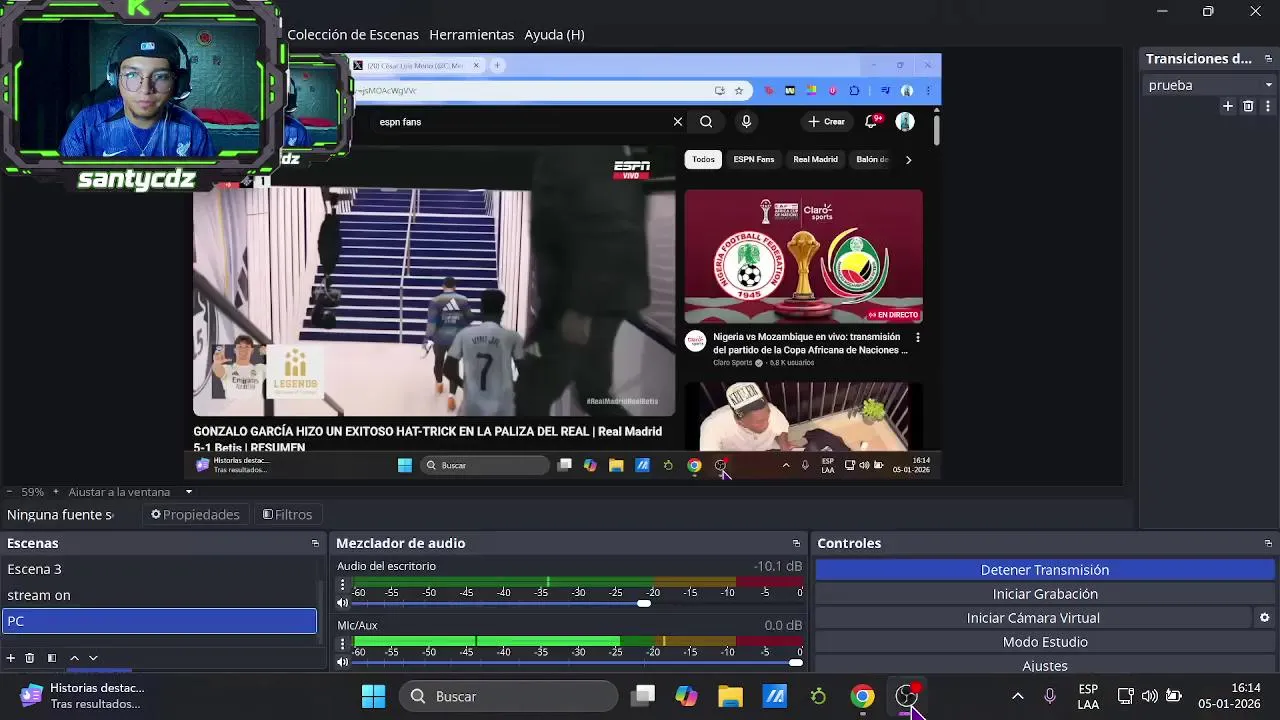Open Mic/Aux three-dot options menu

[343, 644]
